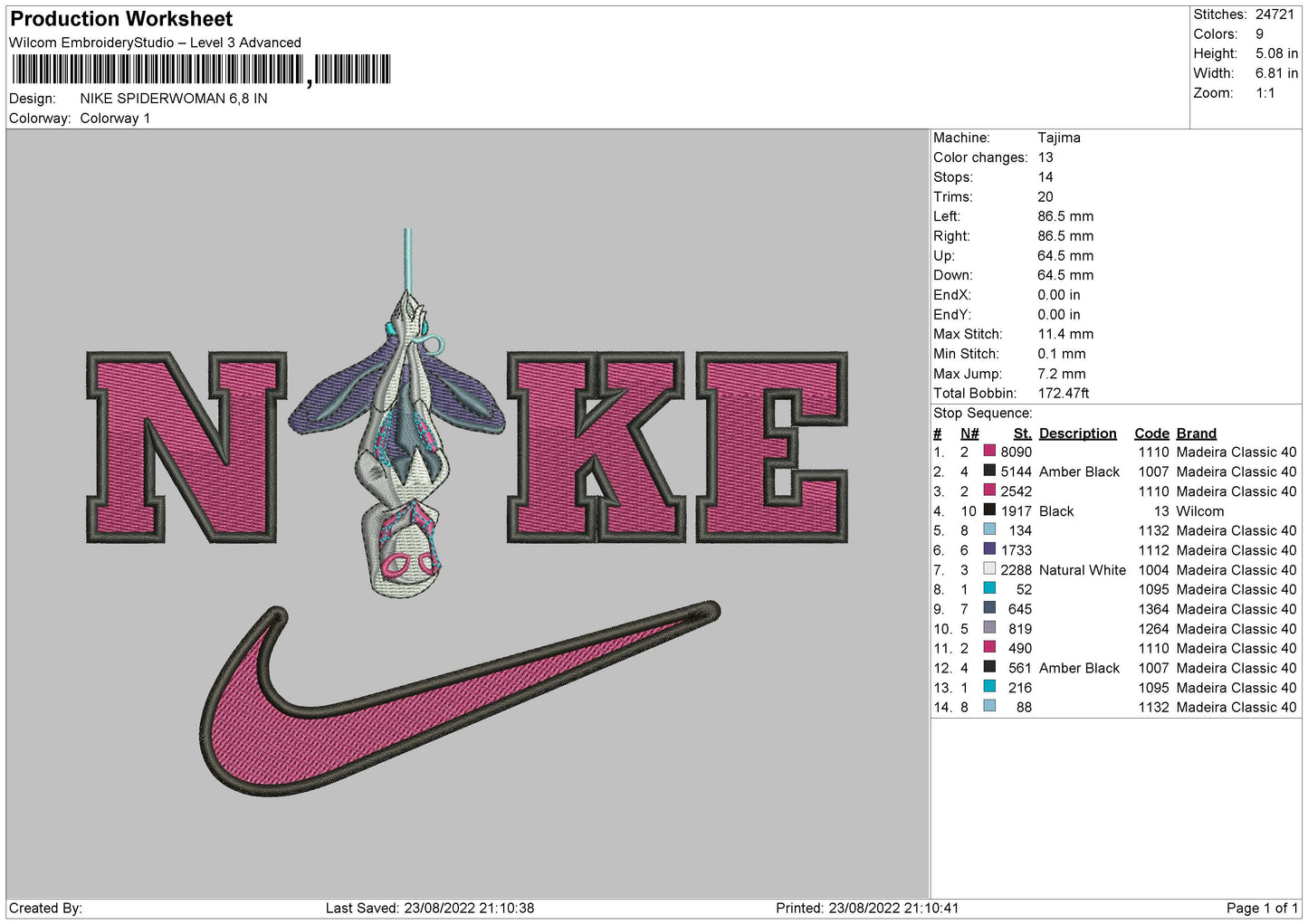The height and width of the screenshot is (924, 1308).
Task: Choose the slate blue swatch in row 9
Action: click(989, 609)
